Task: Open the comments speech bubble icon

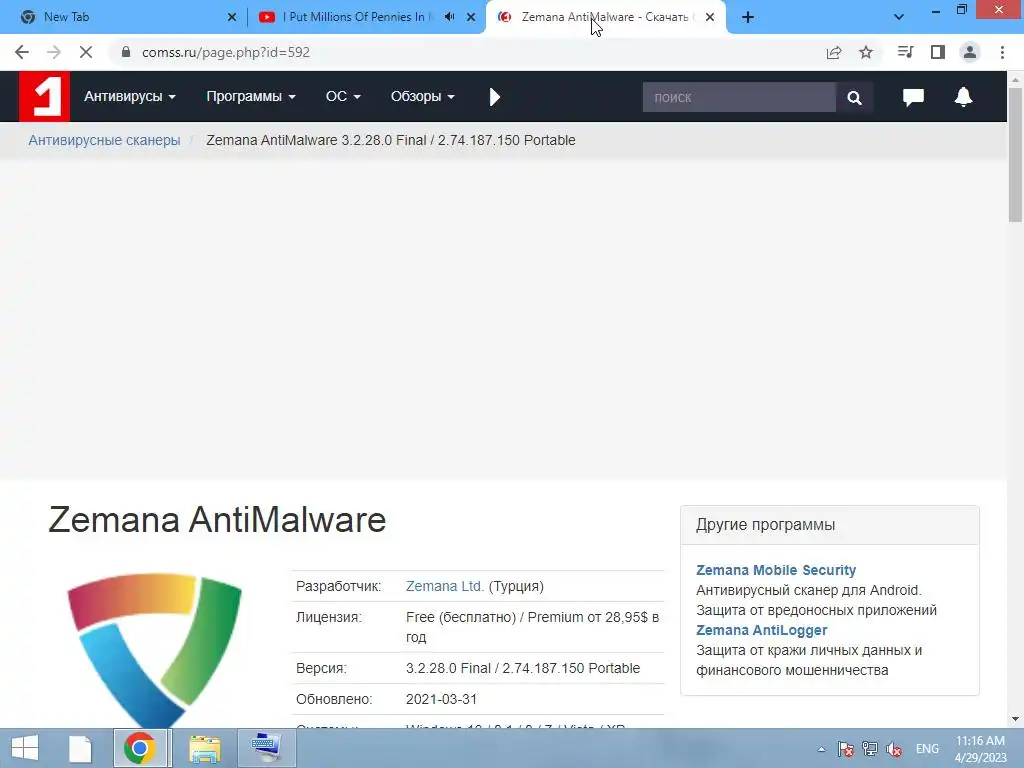Action: 913,97
